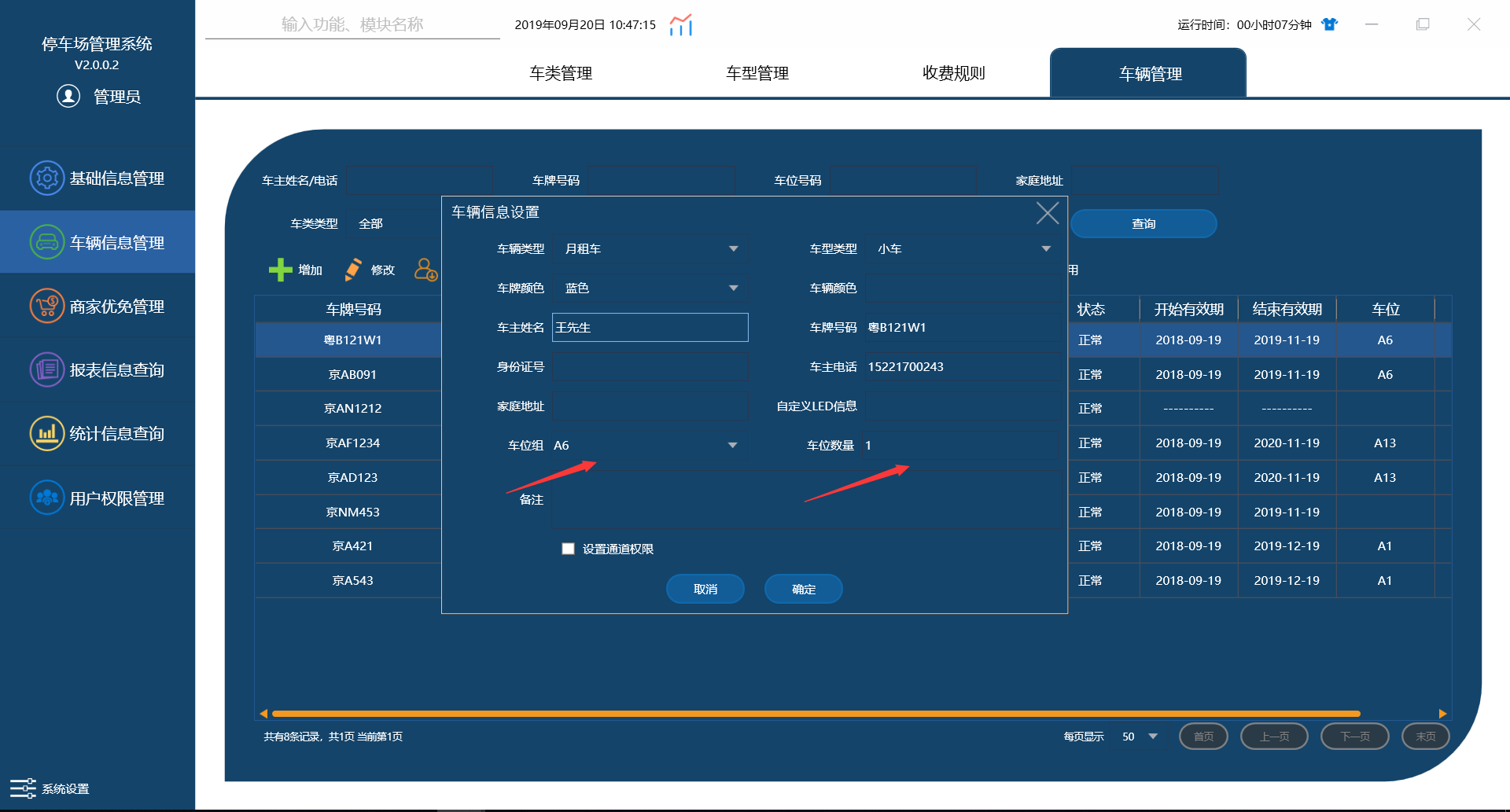The width and height of the screenshot is (1510, 812).
Task: Click the 状态 column header
Action: [x=1091, y=309]
